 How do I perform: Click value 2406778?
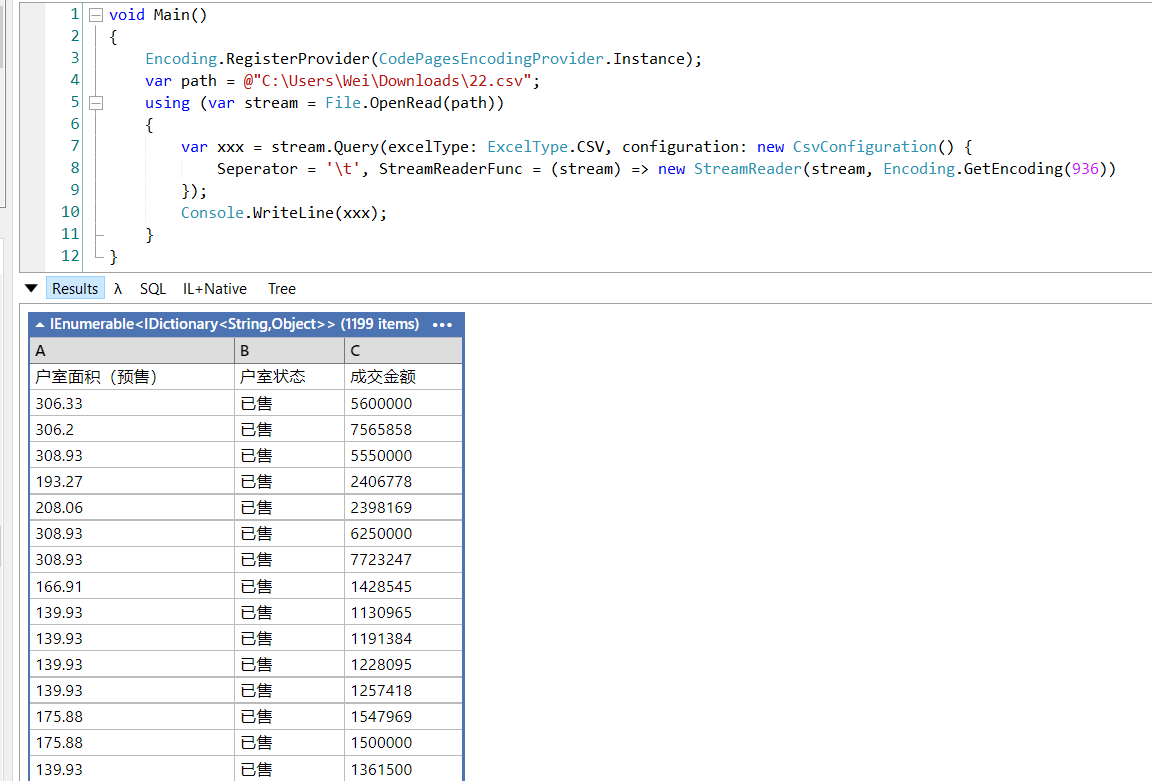[381, 481]
